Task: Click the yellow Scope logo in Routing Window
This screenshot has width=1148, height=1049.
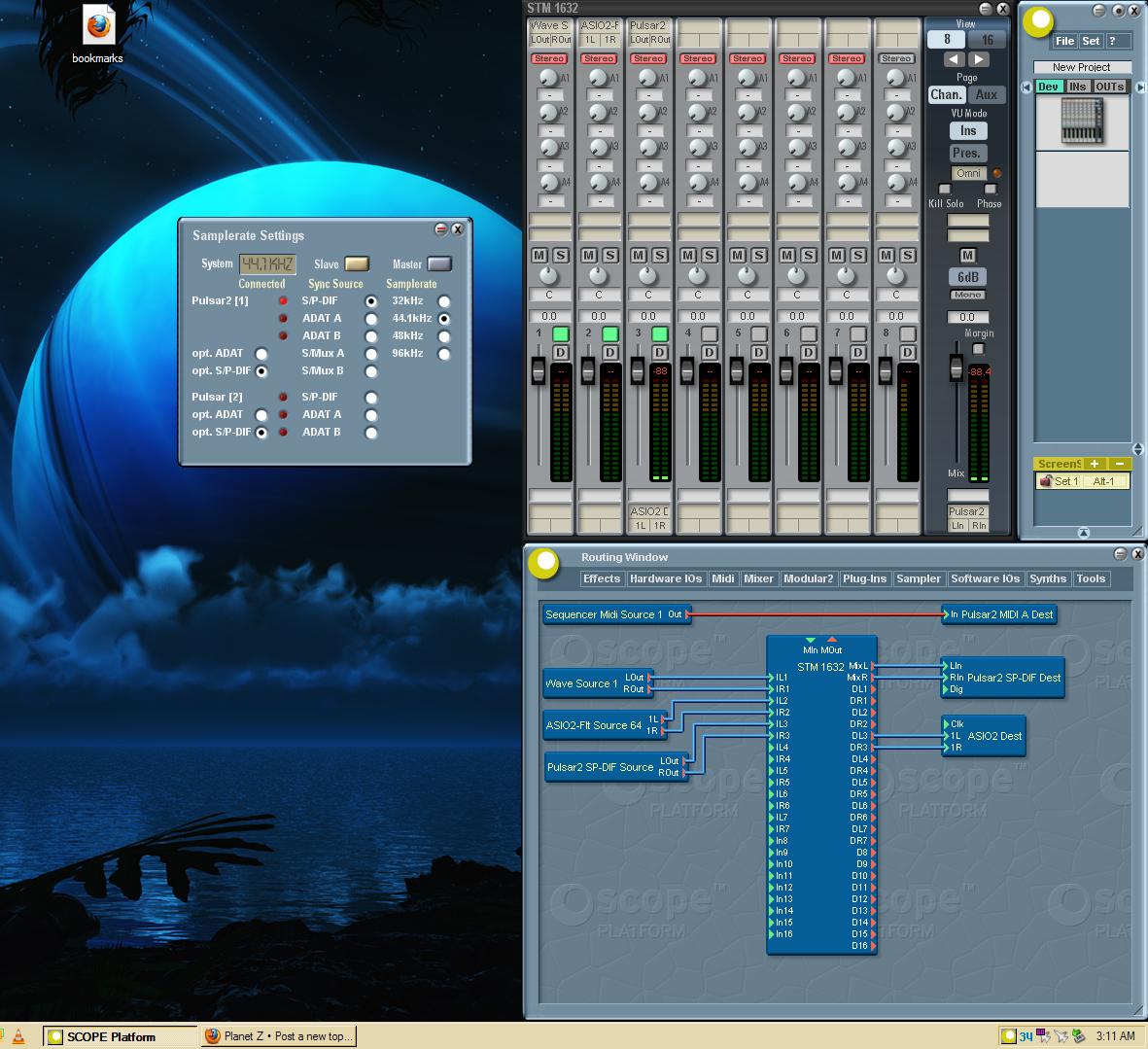Action: (x=545, y=562)
